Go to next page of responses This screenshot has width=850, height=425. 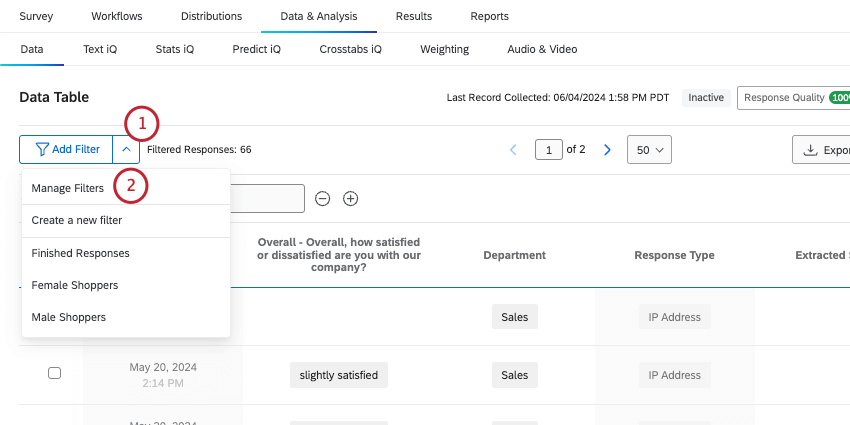(607, 150)
